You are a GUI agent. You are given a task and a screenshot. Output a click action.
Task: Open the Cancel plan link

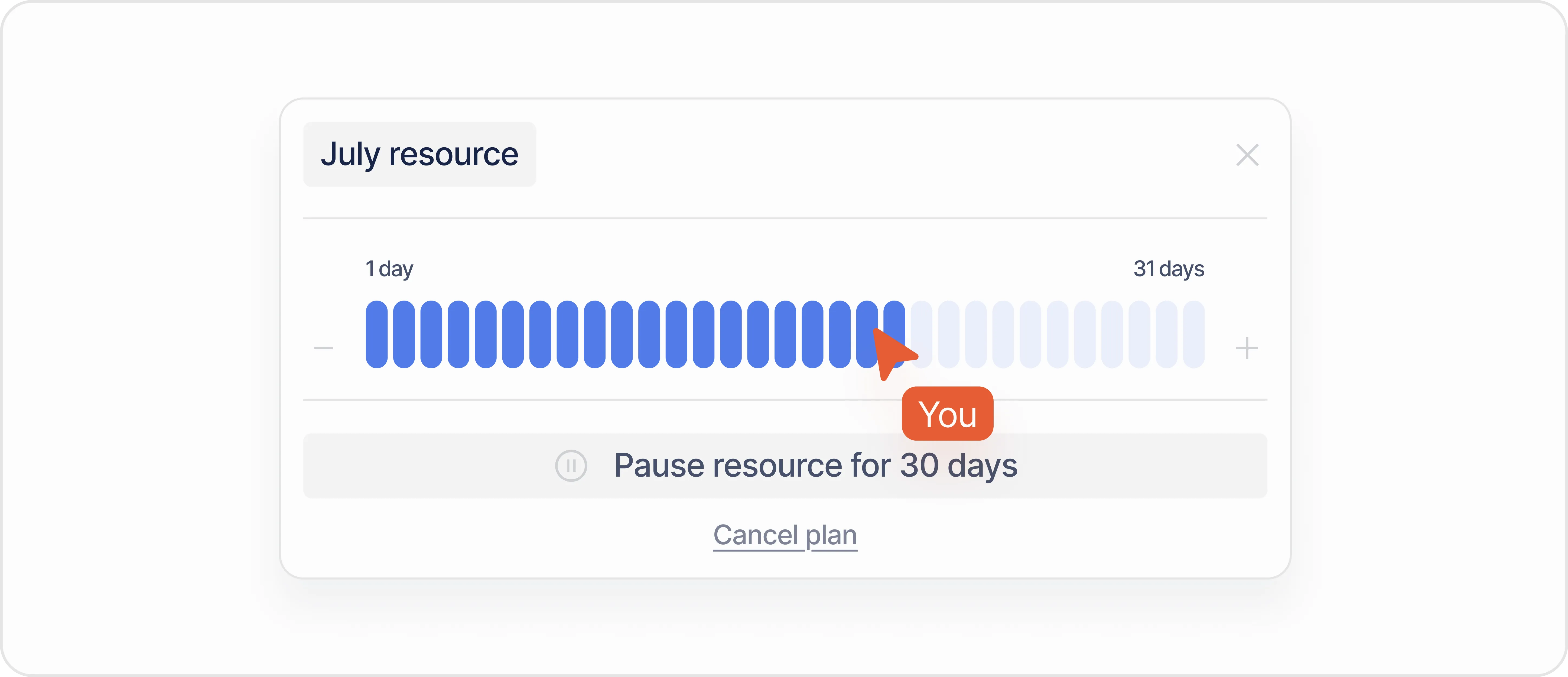point(785,535)
